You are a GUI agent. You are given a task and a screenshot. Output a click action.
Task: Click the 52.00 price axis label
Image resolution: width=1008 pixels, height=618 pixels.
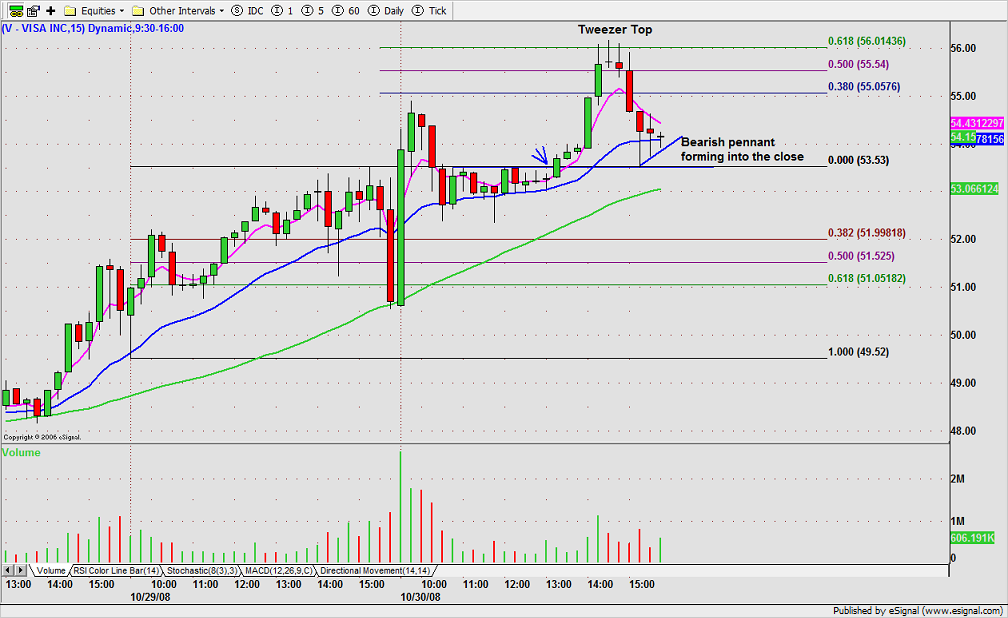point(963,239)
